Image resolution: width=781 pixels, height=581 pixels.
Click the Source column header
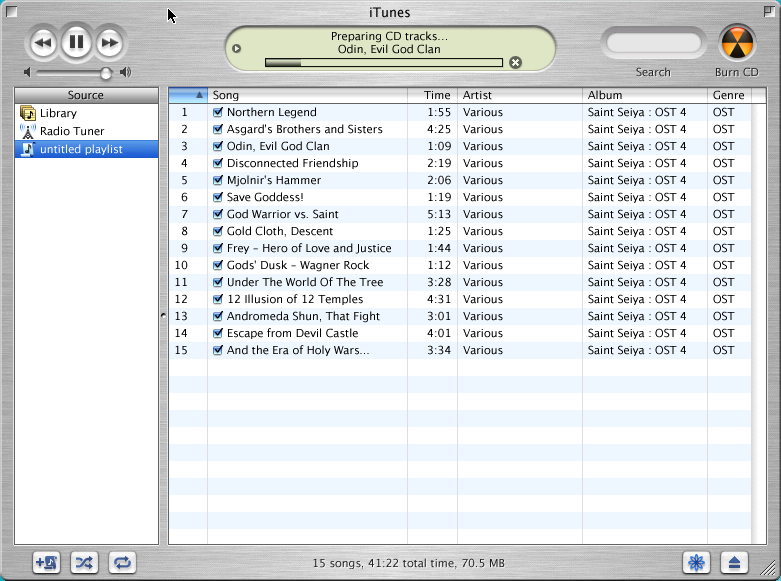(86, 95)
